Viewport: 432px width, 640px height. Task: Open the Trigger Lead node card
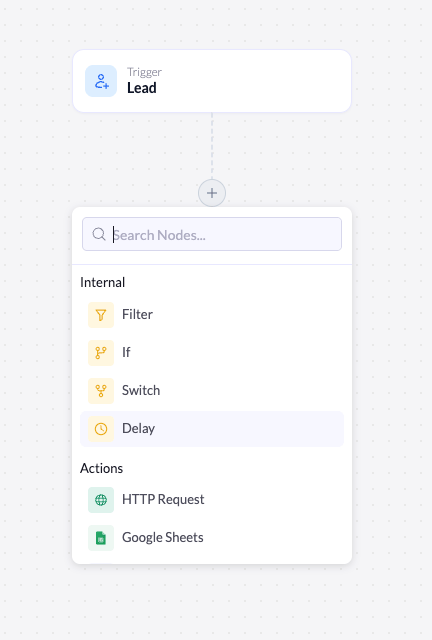212,81
